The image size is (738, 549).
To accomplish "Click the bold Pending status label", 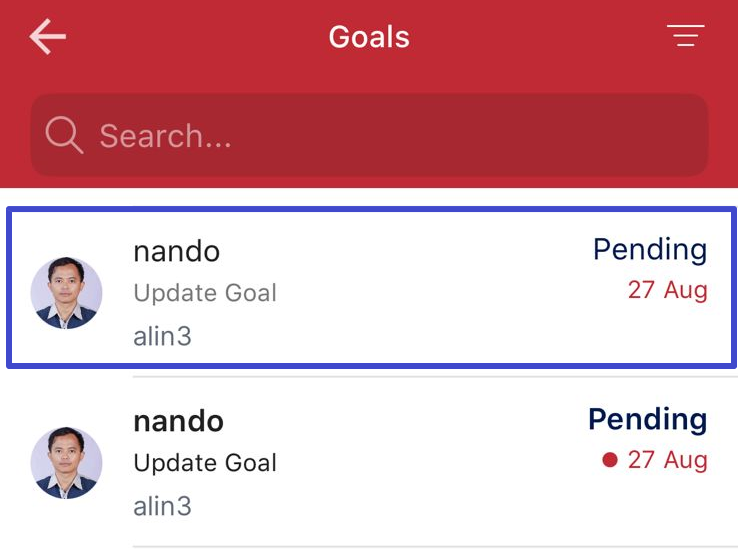I will pos(647,419).
